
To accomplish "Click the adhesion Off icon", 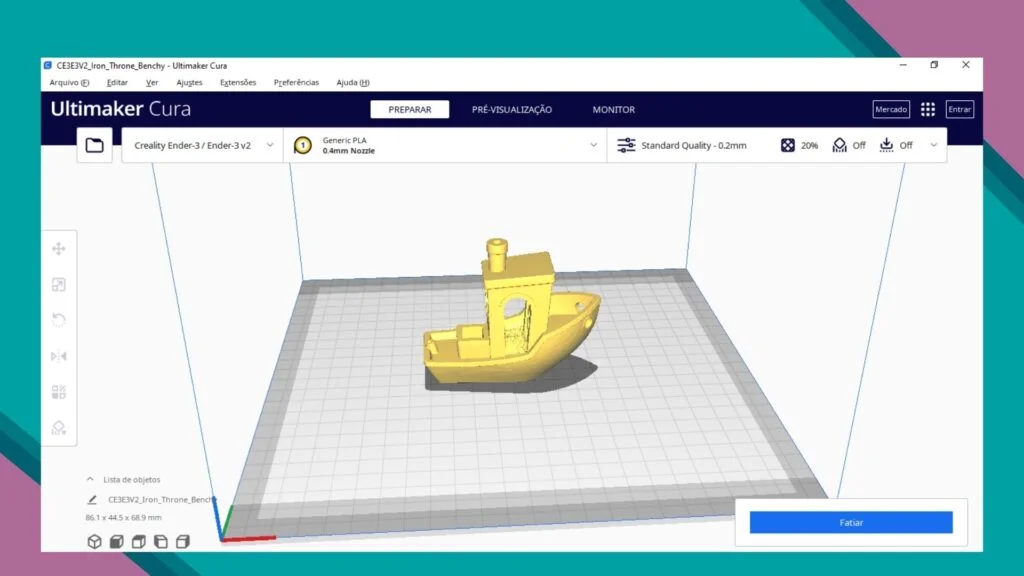I will 886,145.
